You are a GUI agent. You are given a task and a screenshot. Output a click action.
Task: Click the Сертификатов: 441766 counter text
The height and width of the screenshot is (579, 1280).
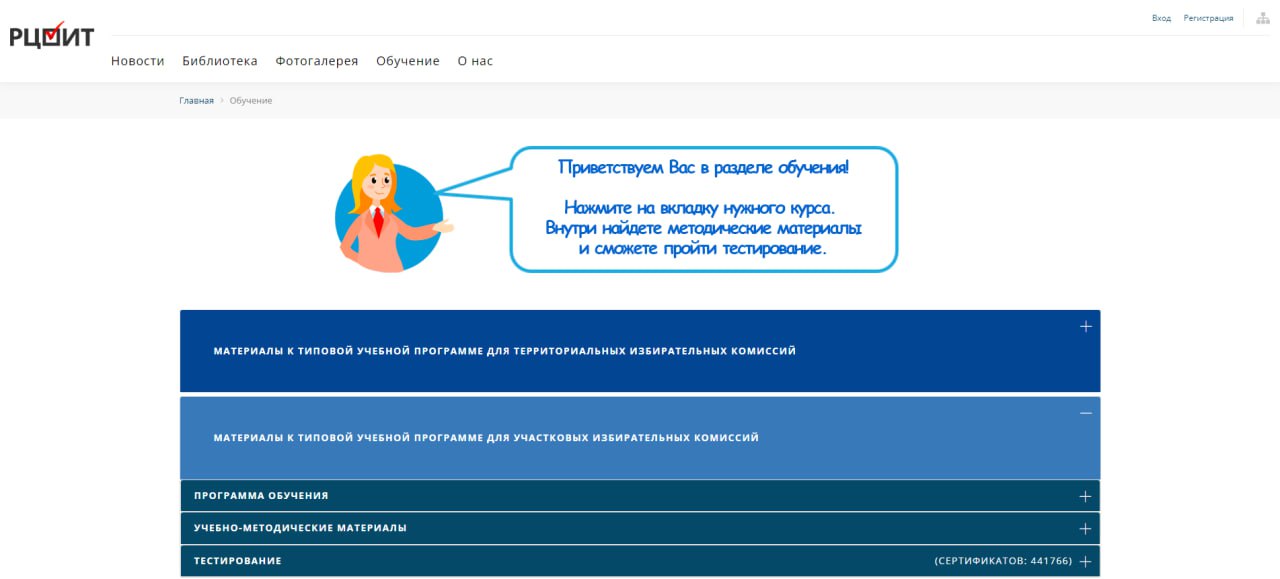click(1003, 561)
